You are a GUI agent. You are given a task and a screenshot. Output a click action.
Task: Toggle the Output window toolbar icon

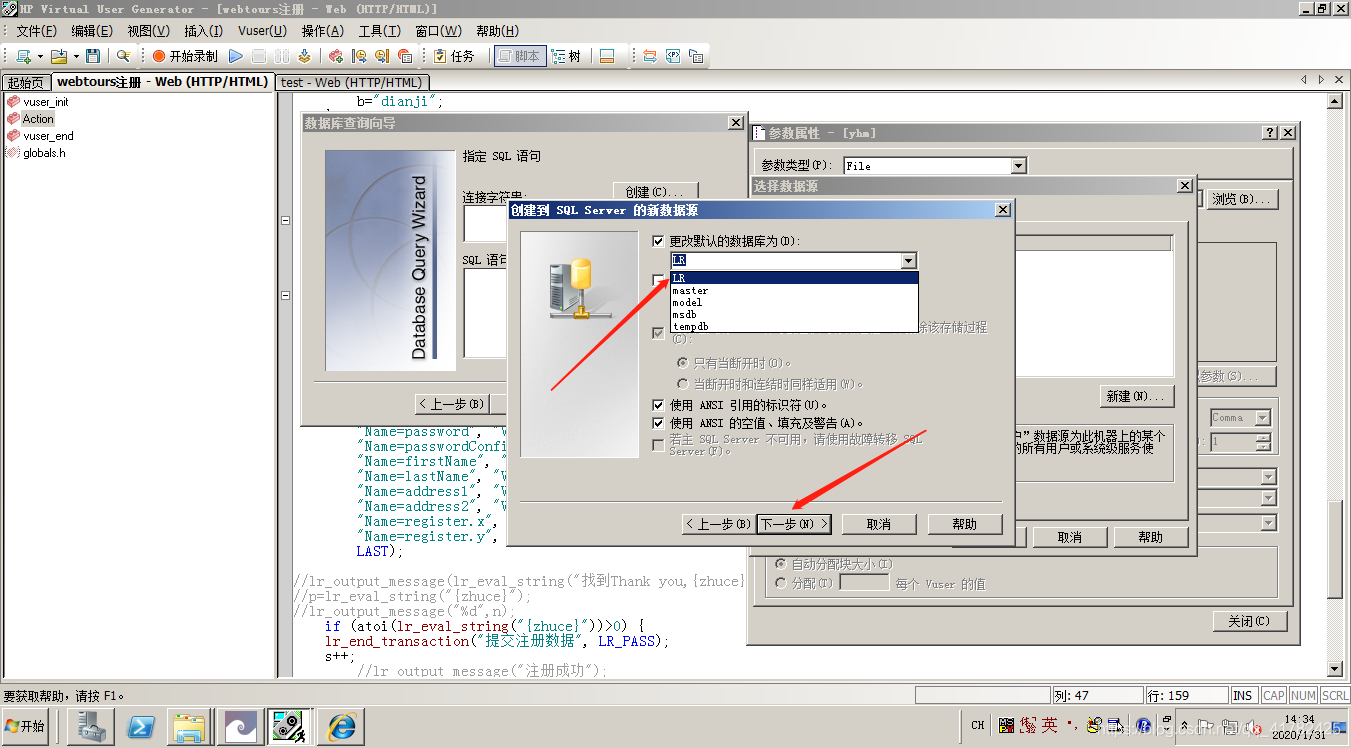pos(607,56)
